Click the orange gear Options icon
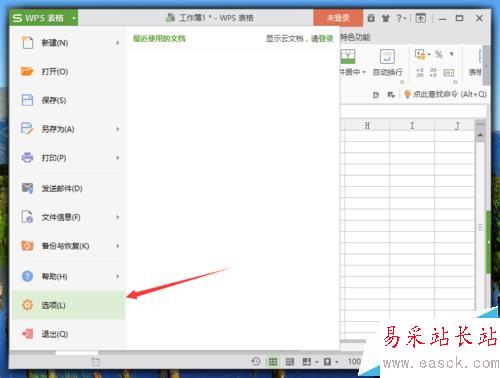Screen dimensions: 500x378 pos(27,305)
